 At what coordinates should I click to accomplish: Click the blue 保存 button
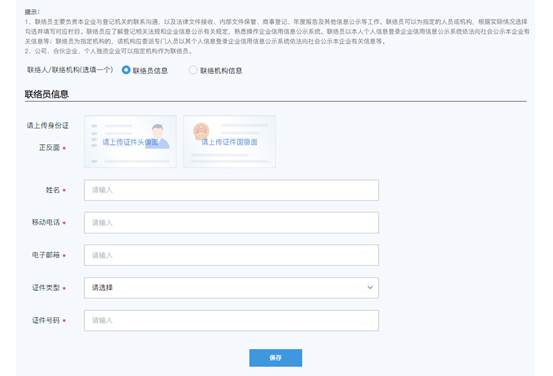coord(275,358)
